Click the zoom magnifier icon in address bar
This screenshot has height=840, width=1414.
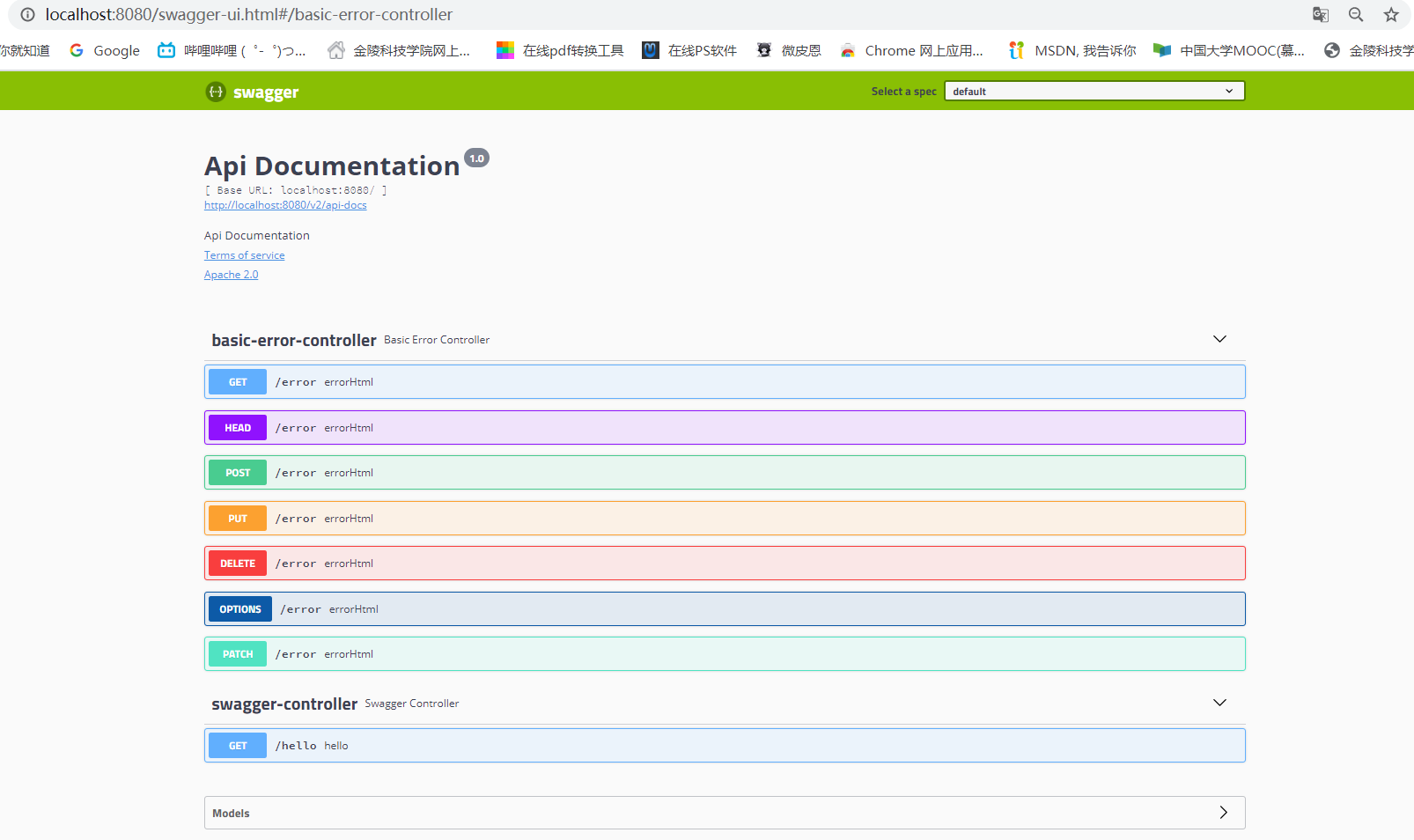[x=1356, y=14]
